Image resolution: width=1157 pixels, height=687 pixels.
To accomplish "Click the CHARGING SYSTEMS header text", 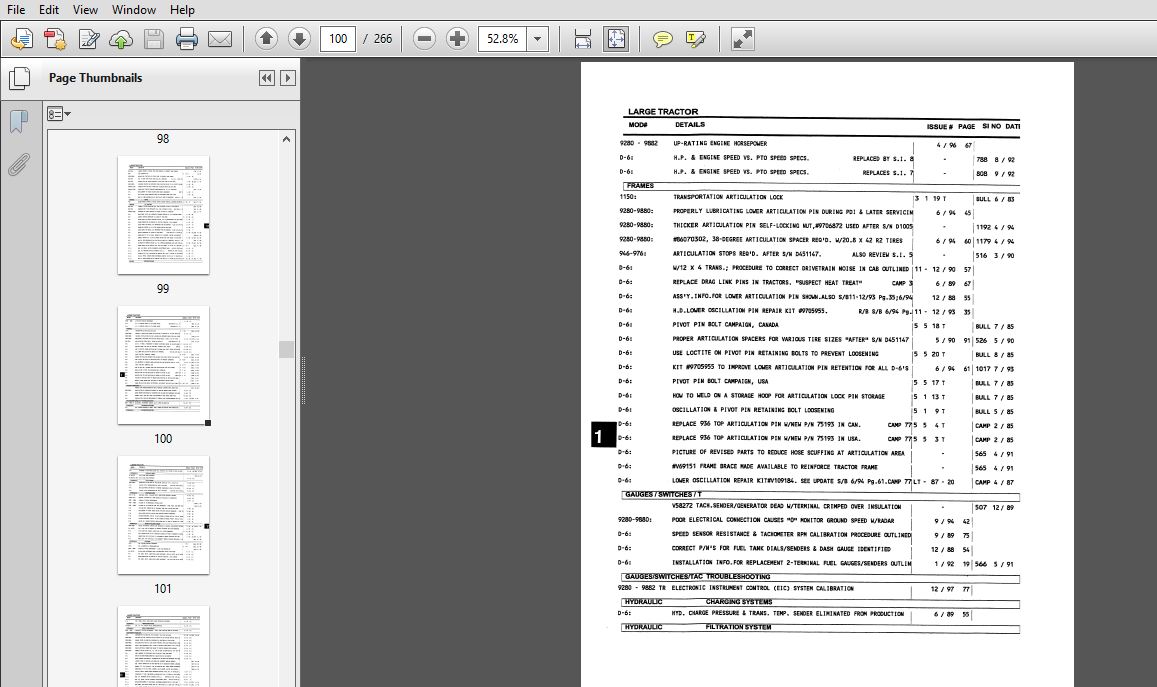I will pyautogui.click(x=739, y=602).
